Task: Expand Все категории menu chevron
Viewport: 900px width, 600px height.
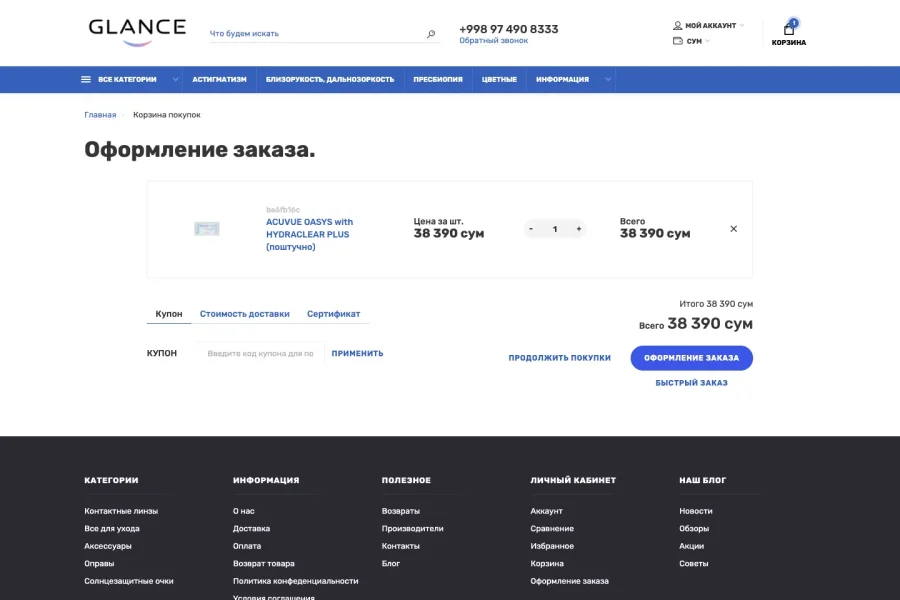Action: pos(175,79)
